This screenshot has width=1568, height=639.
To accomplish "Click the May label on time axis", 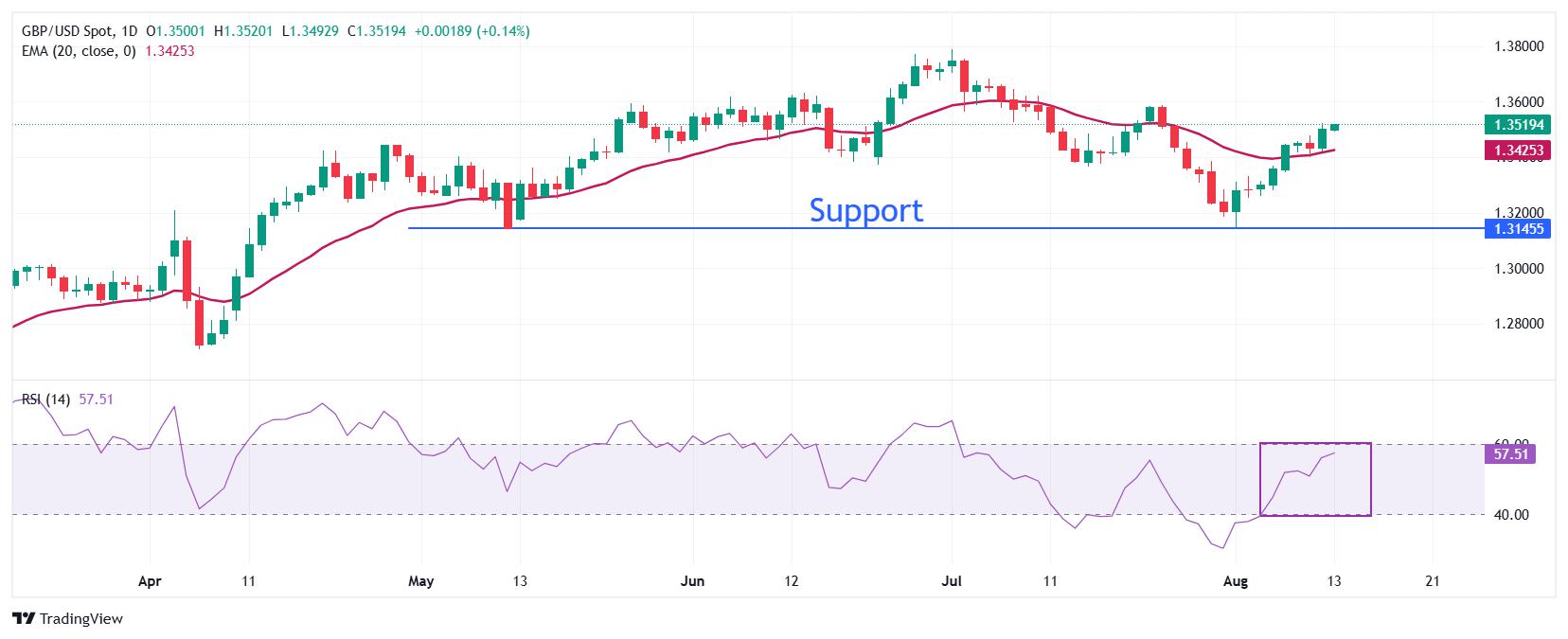I will [x=420, y=581].
